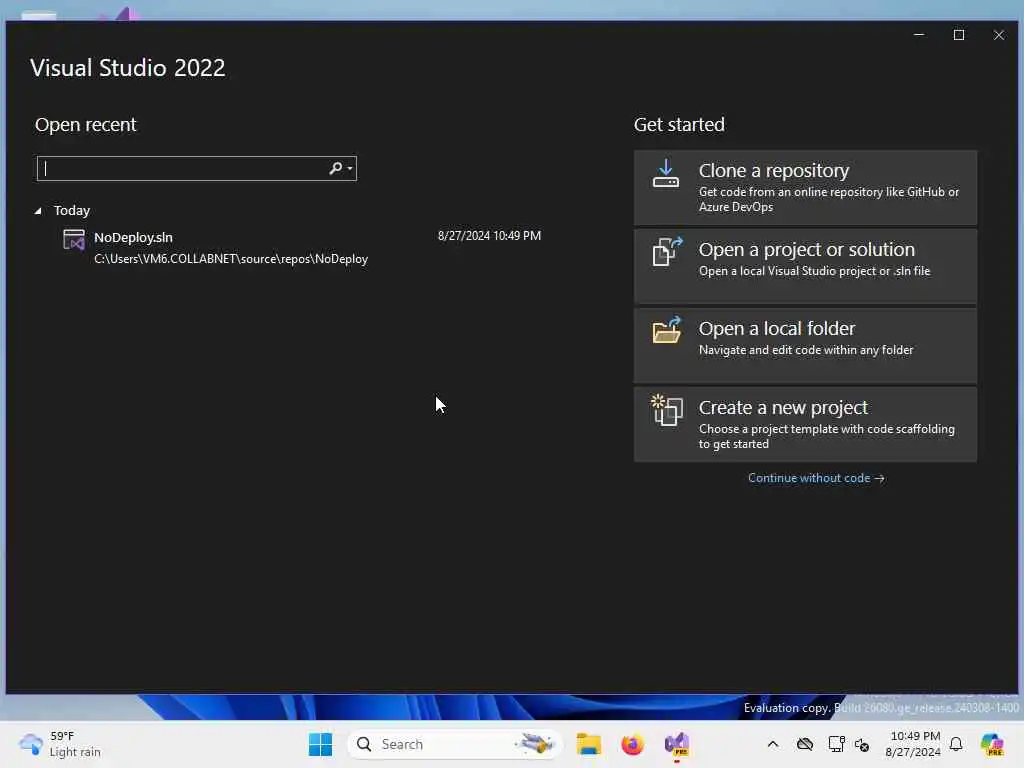Click the Clone a repository download icon
Image resolution: width=1024 pixels, height=768 pixels.
click(x=665, y=174)
